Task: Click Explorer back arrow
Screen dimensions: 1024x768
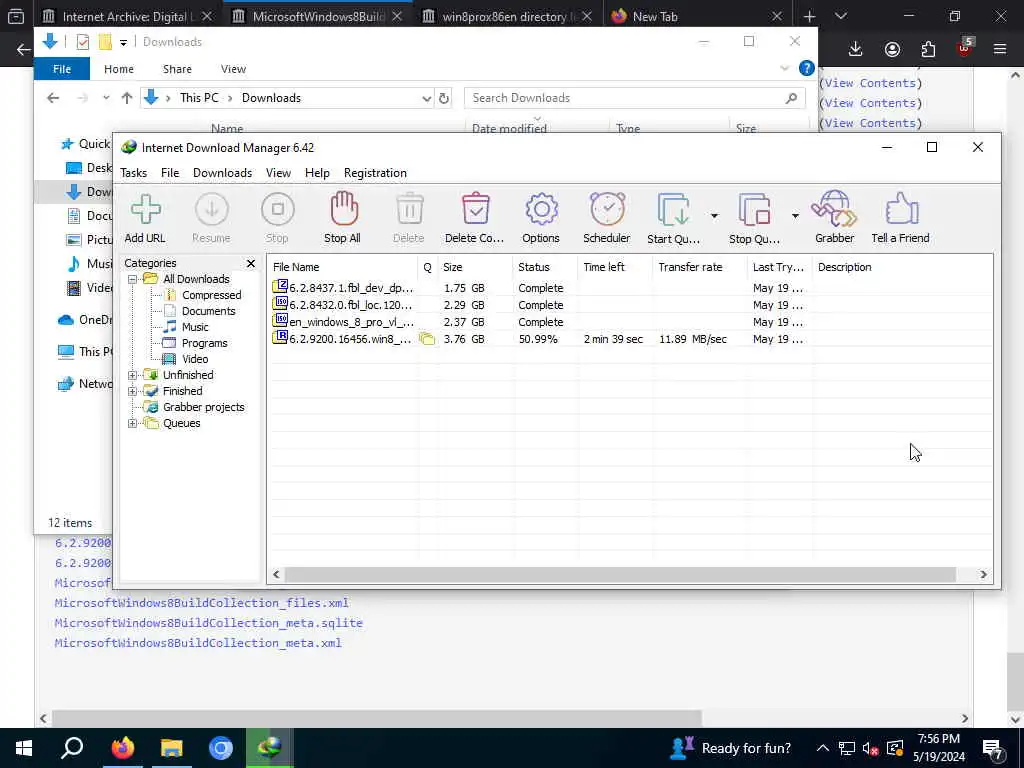Action: click(x=53, y=98)
